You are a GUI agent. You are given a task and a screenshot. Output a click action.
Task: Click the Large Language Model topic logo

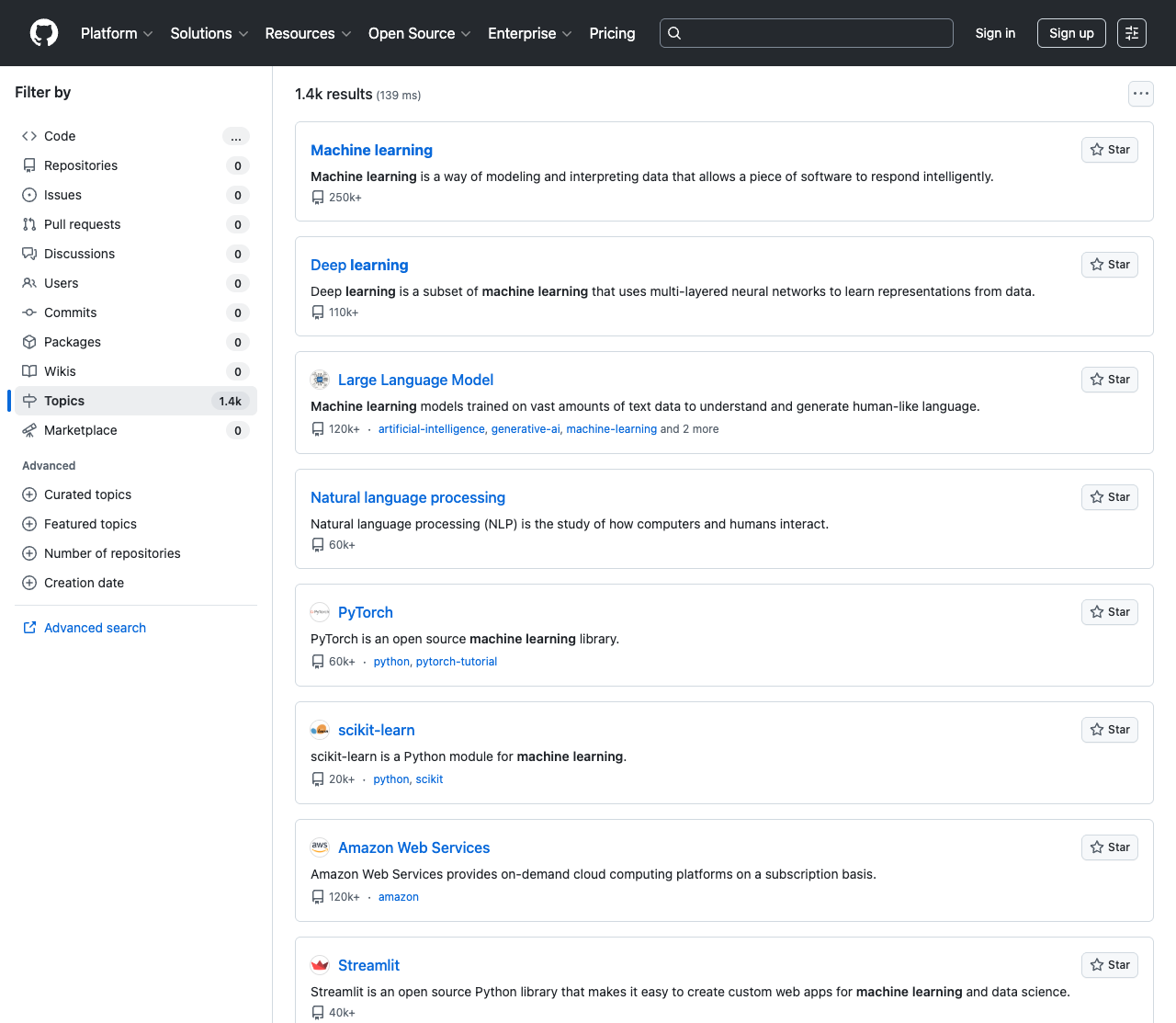click(320, 380)
